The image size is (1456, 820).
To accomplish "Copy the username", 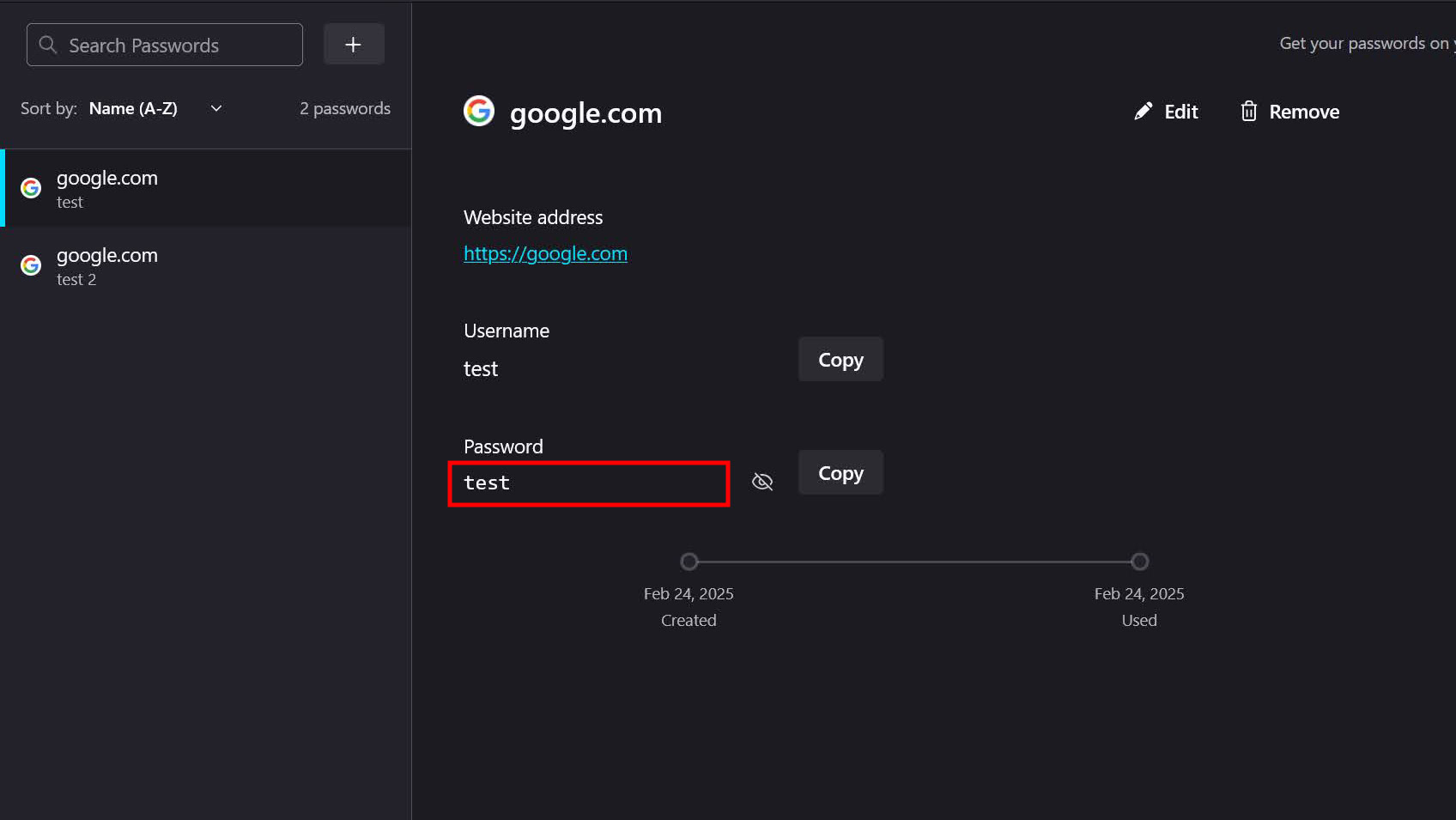I will click(x=840, y=360).
